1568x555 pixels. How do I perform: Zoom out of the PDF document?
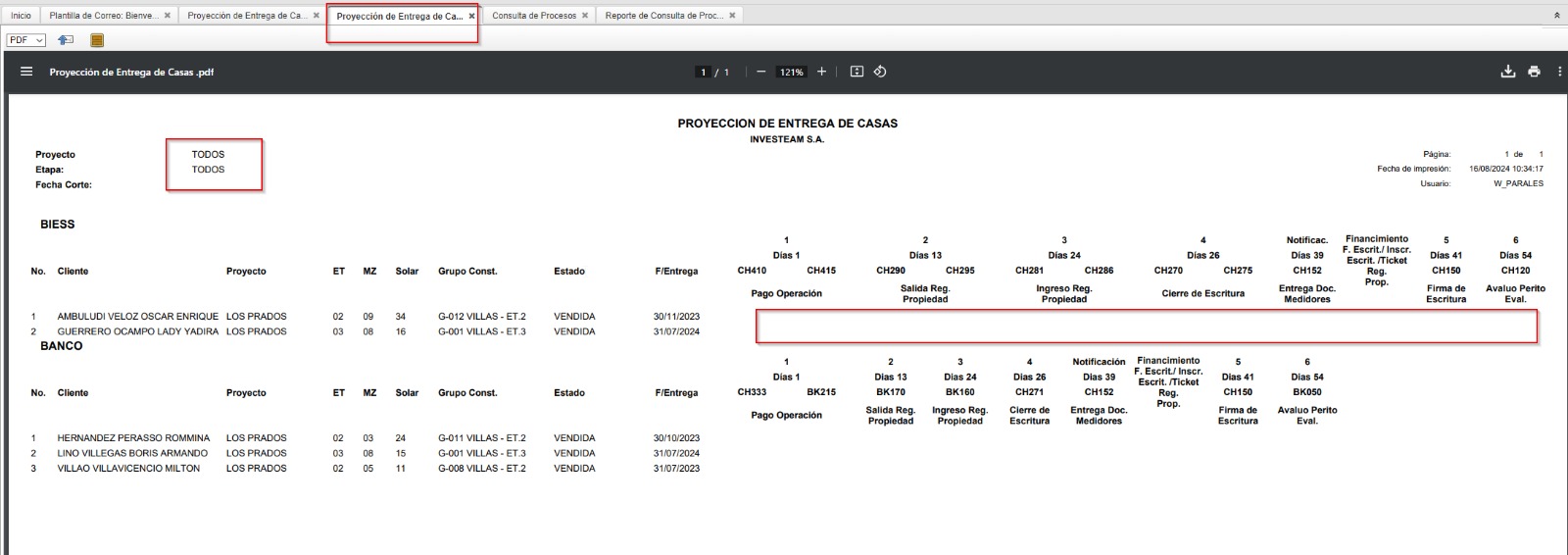click(x=760, y=72)
